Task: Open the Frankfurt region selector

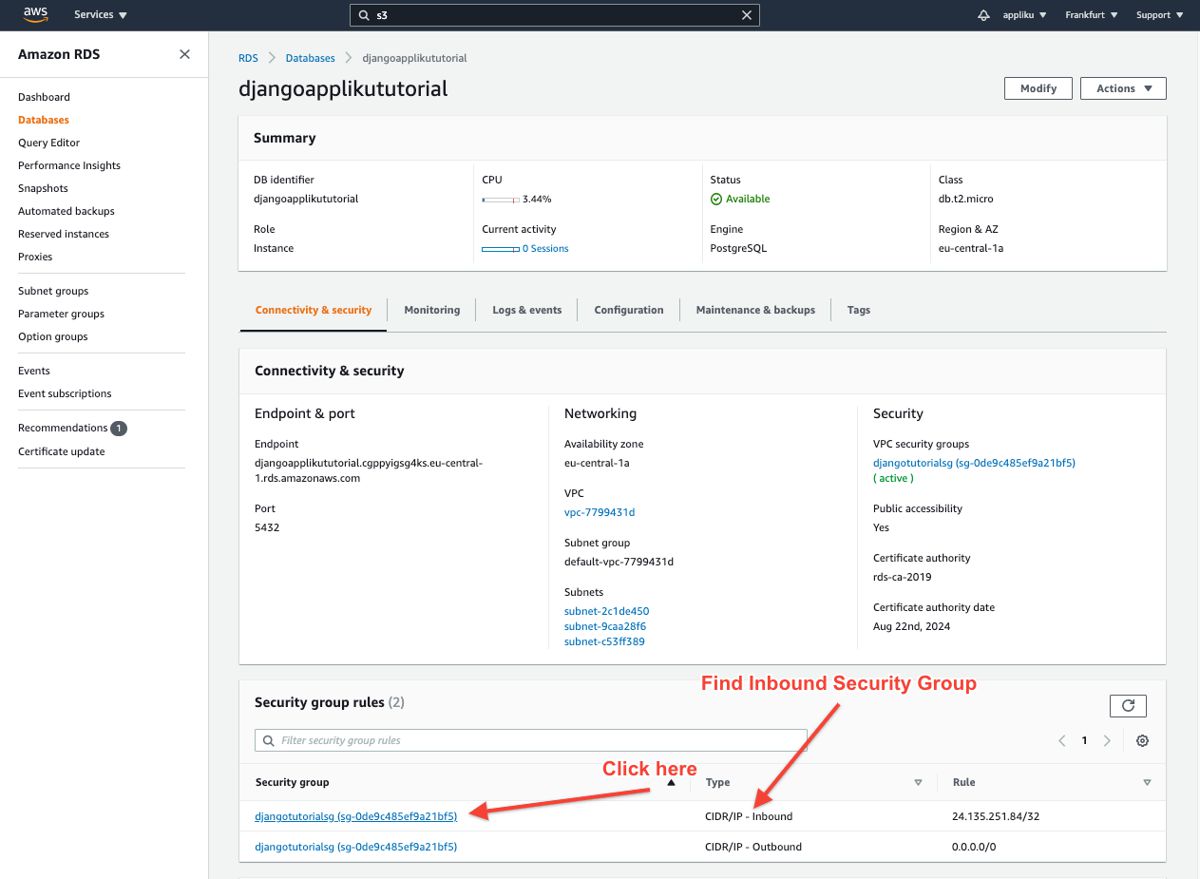Action: pyautogui.click(x=1089, y=15)
